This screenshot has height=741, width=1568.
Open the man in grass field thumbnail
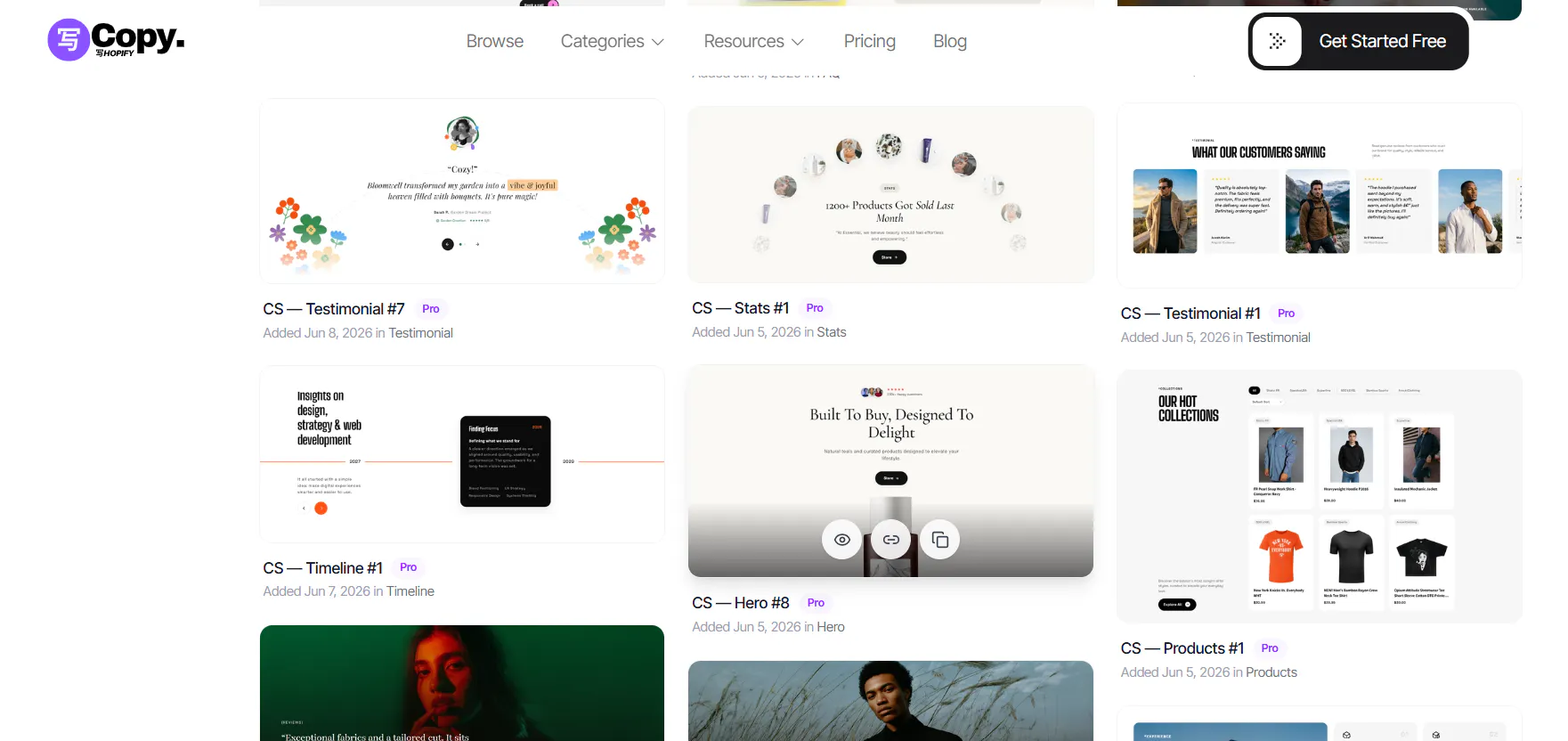click(890, 701)
